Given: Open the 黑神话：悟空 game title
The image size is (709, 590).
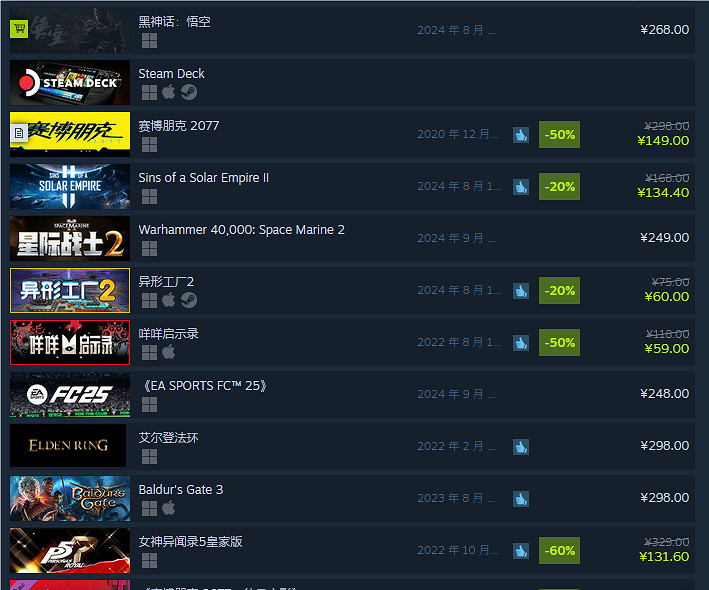Looking at the screenshot, I should click(174, 22).
